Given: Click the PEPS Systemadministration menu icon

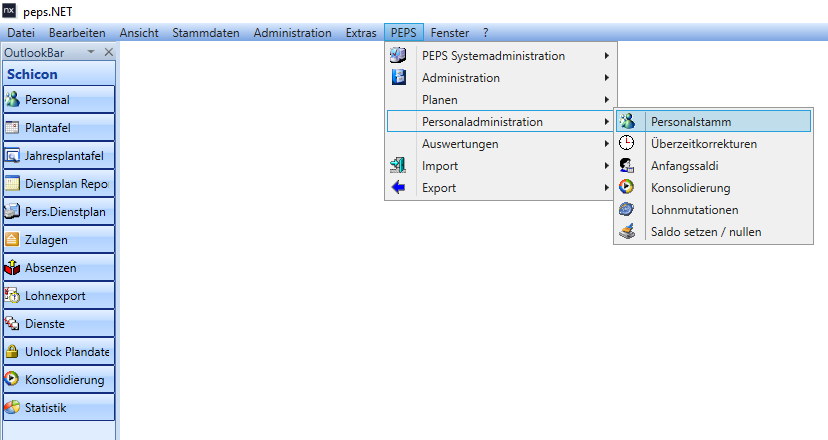Looking at the screenshot, I should point(398,55).
